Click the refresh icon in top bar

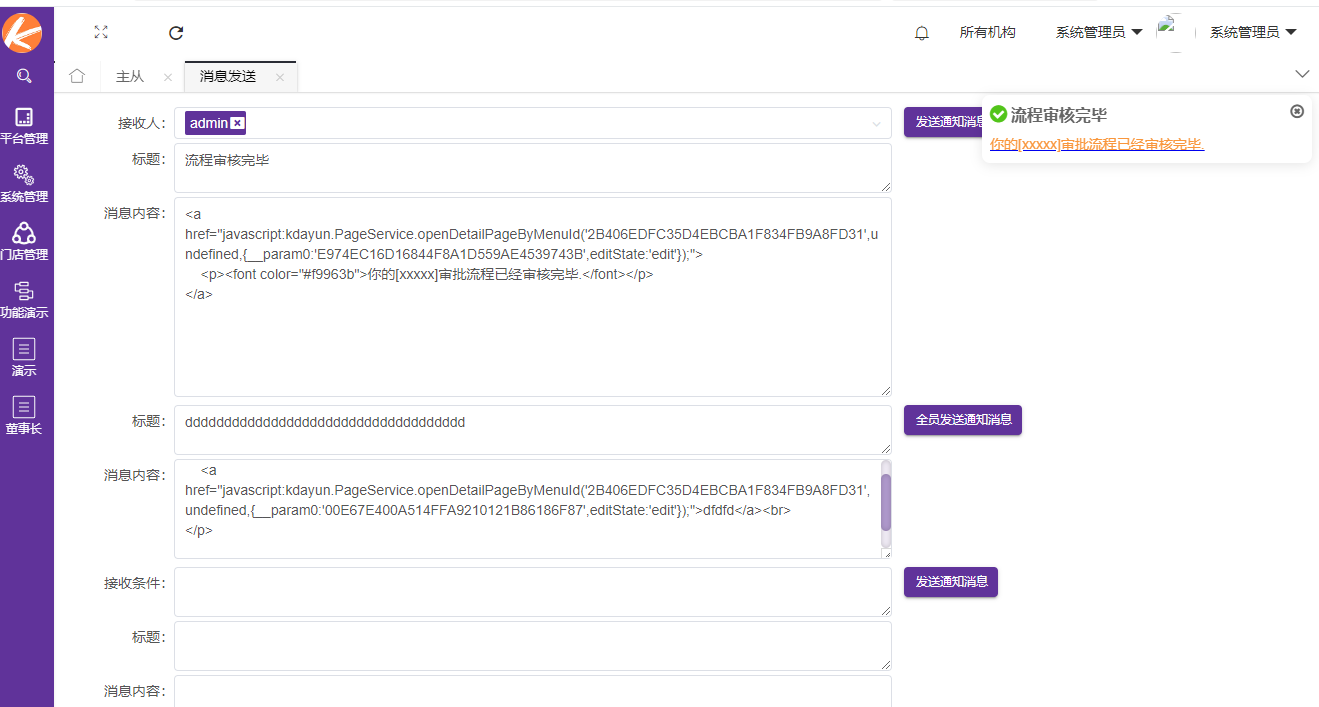coord(176,32)
